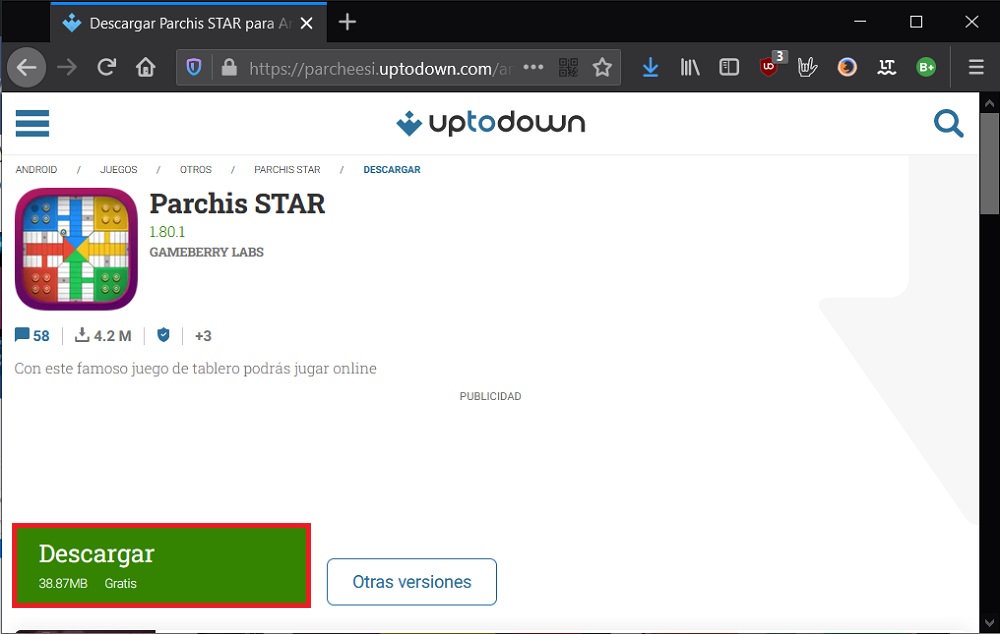Open a new browser tab
The width and height of the screenshot is (1000, 634).
[347, 22]
